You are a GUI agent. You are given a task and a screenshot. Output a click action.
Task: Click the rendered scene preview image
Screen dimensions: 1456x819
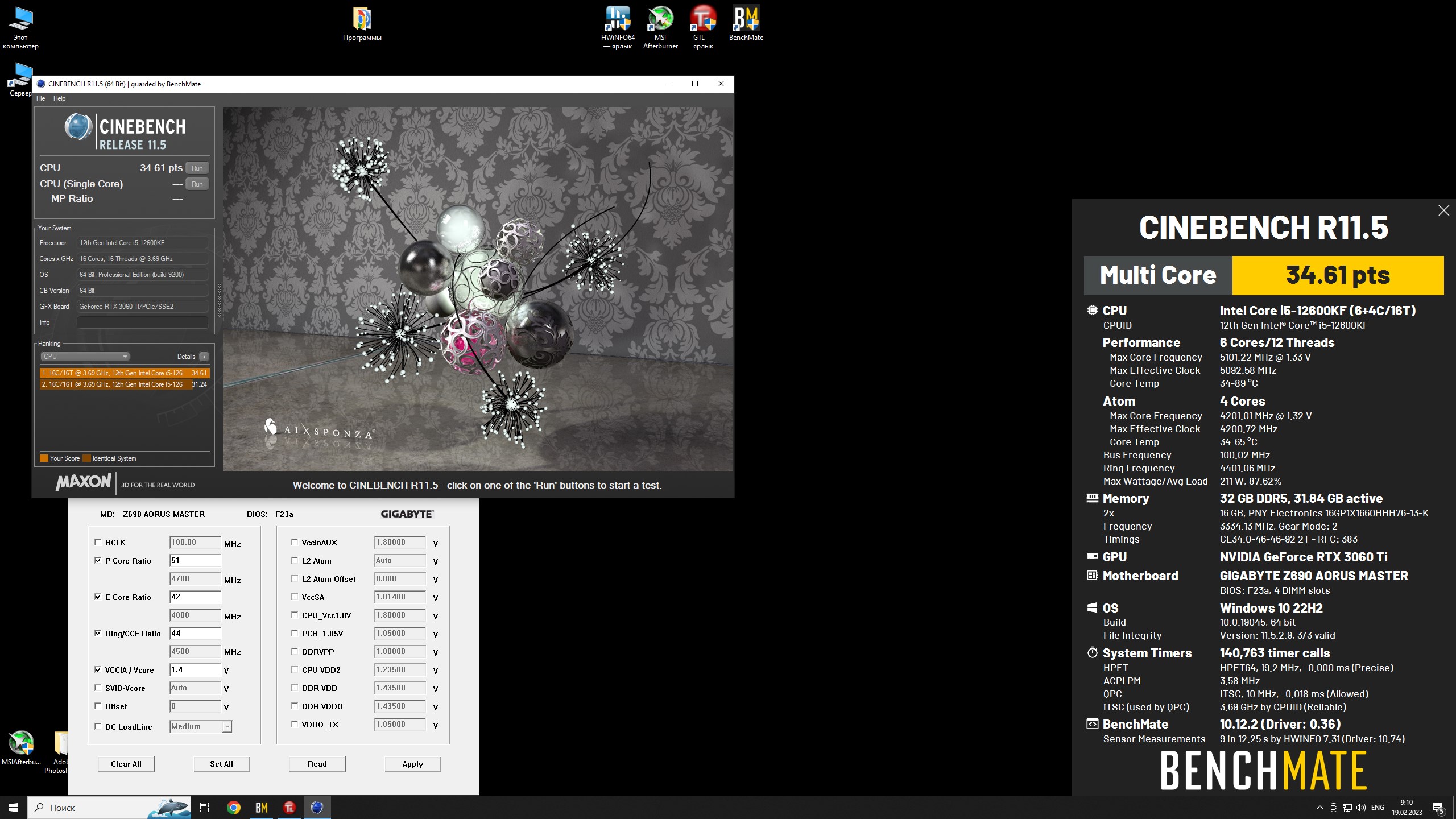click(x=478, y=289)
